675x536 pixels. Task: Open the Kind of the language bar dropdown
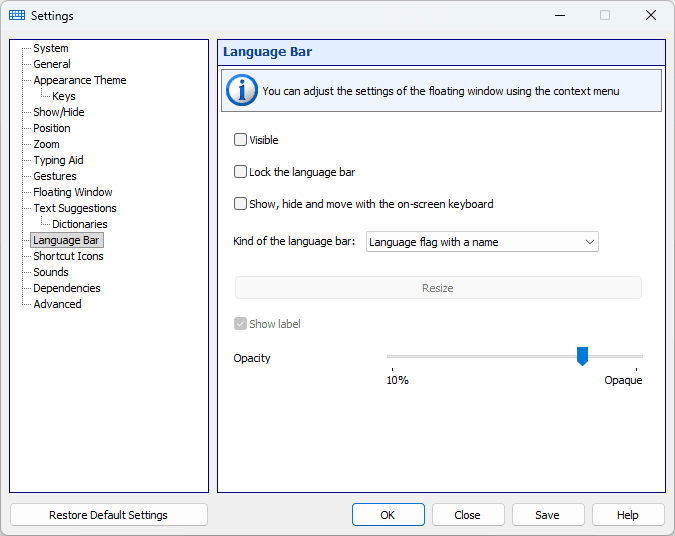[482, 242]
